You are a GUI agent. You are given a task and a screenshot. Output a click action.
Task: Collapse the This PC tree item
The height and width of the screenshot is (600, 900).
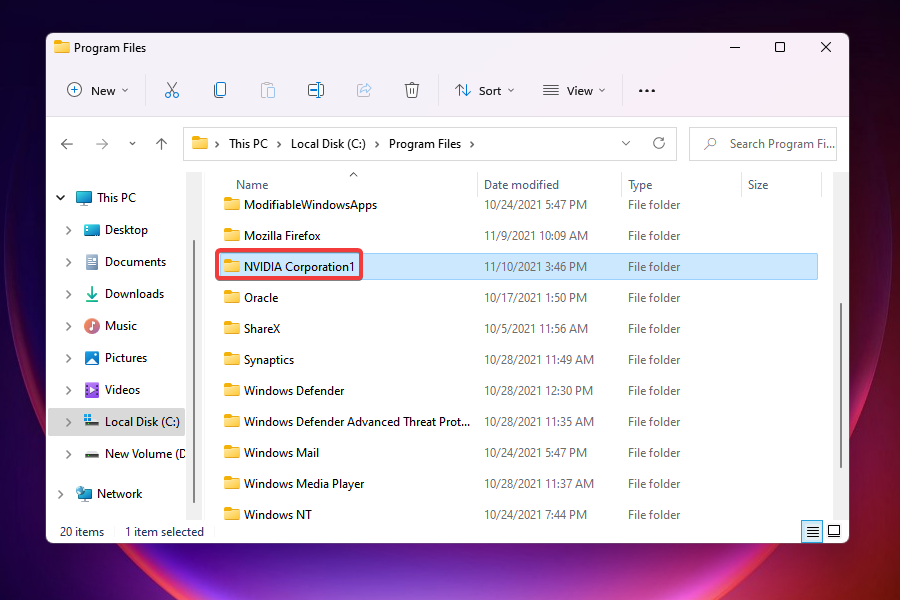click(x=60, y=197)
